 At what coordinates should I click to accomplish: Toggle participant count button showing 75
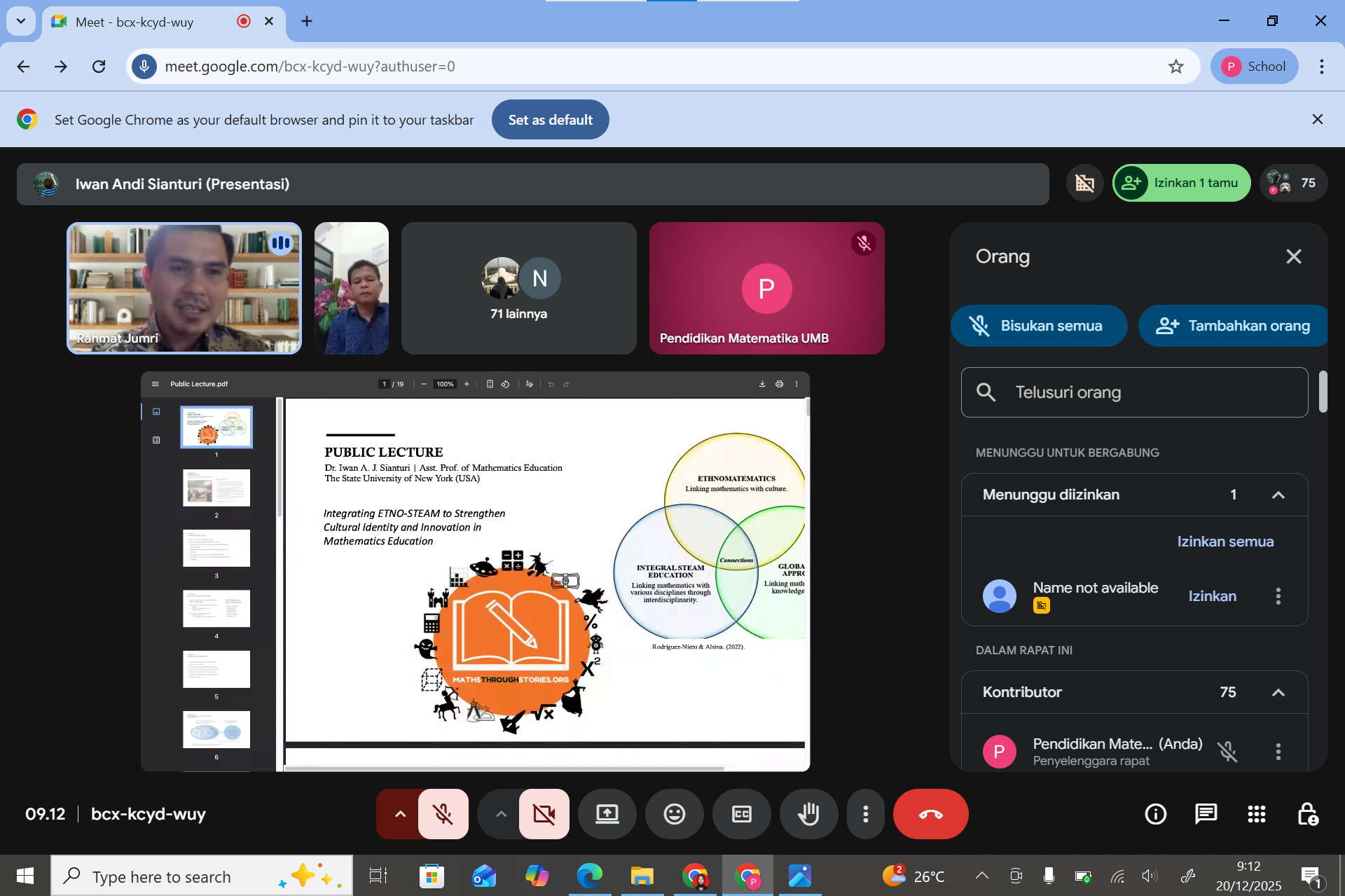pyautogui.click(x=1293, y=183)
